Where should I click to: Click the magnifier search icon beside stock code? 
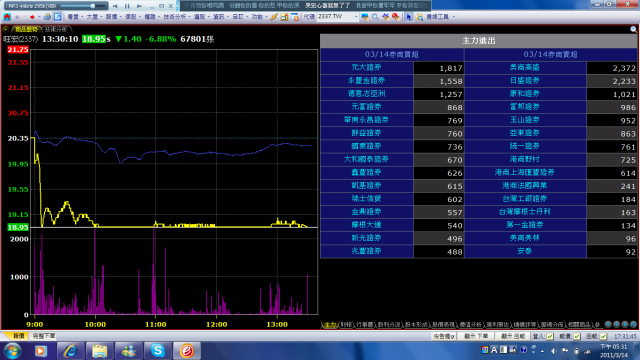click(x=375, y=17)
